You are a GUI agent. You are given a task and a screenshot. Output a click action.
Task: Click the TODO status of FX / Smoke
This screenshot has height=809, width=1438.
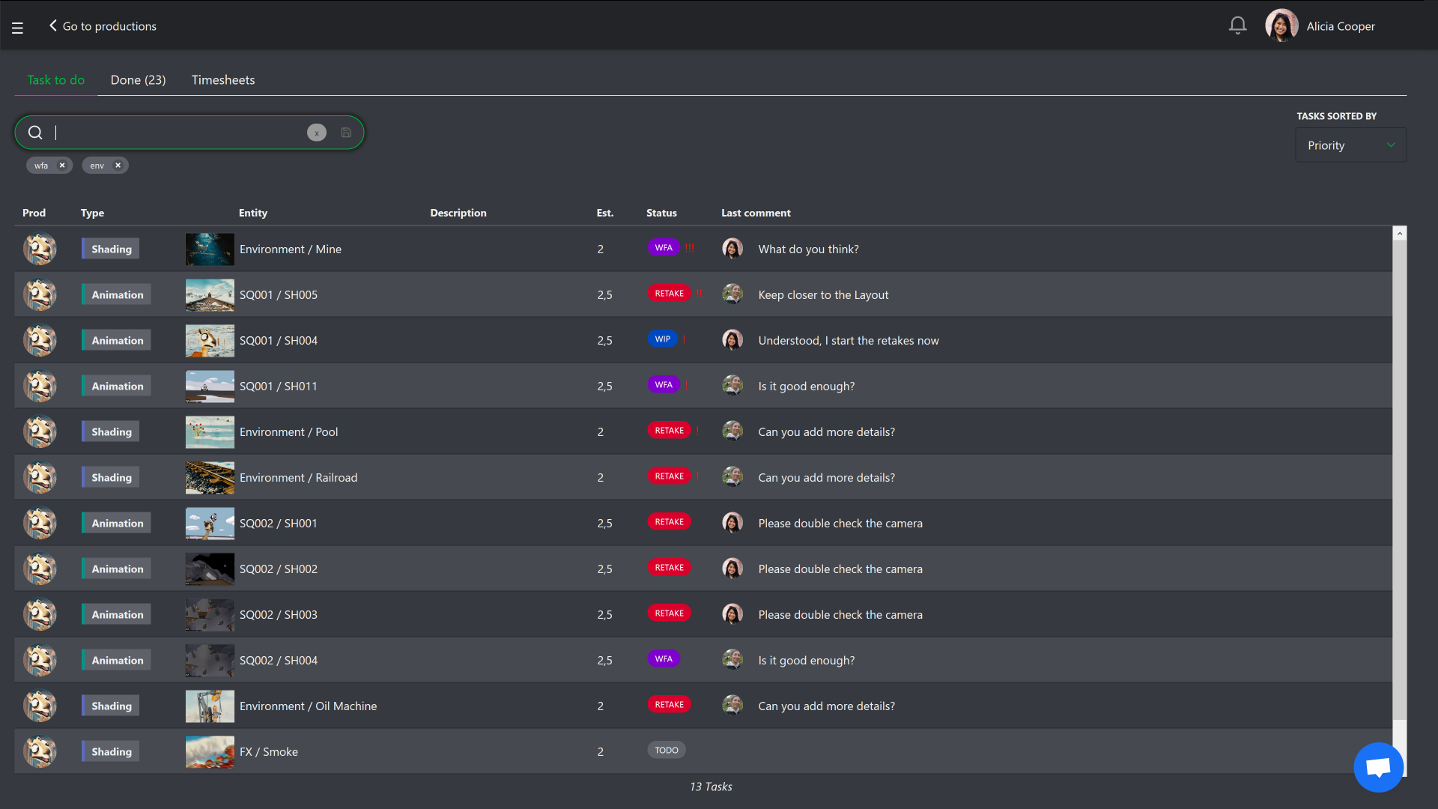pyautogui.click(x=666, y=750)
